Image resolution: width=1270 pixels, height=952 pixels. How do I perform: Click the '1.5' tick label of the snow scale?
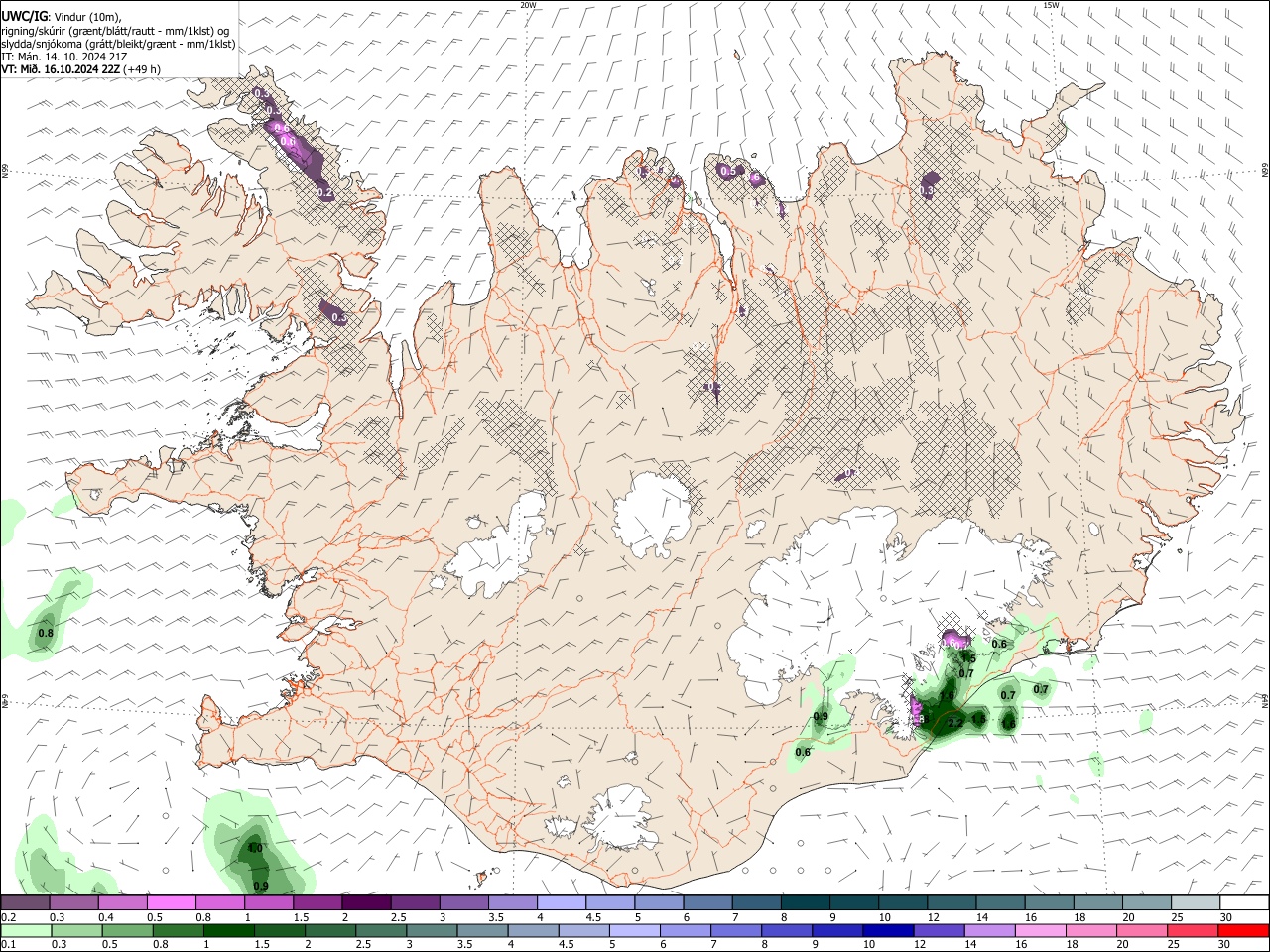[x=302, y=917]
